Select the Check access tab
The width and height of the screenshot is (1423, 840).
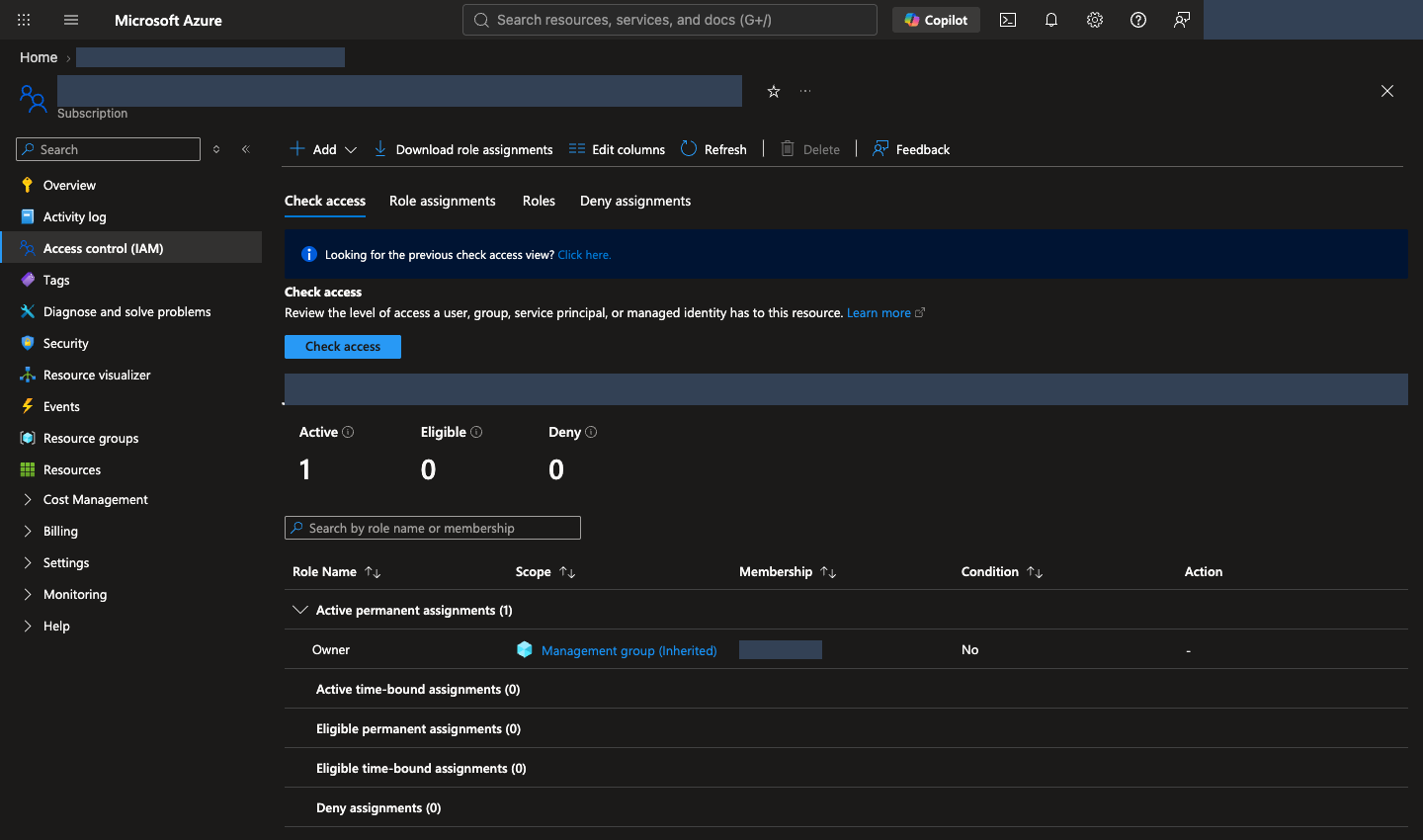coord(325,201)
